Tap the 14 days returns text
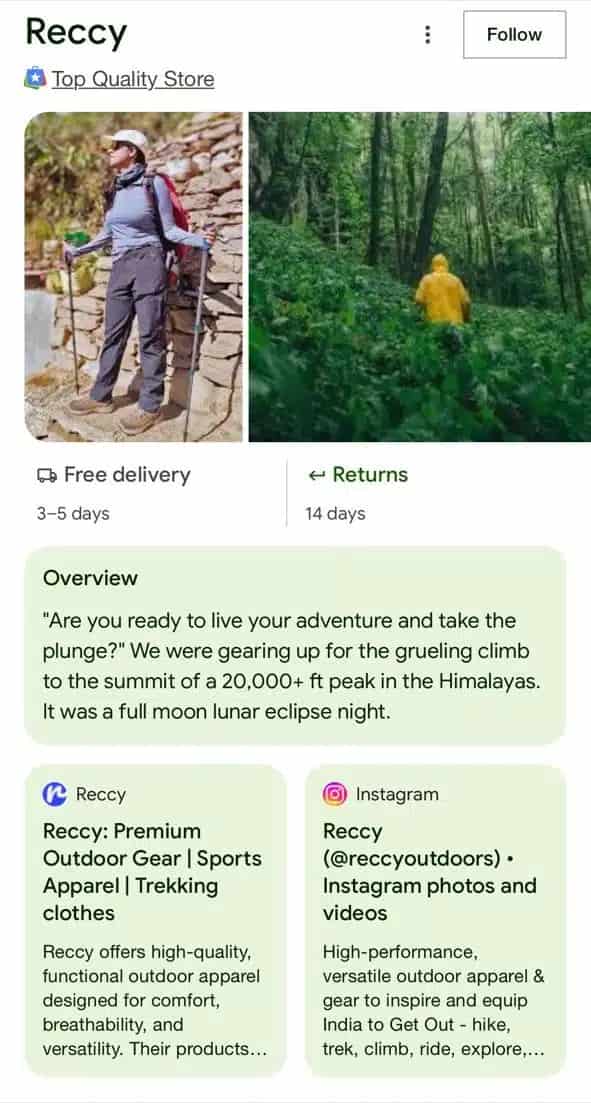This screenshot has width=591, height=1103. tap(335, 514)
